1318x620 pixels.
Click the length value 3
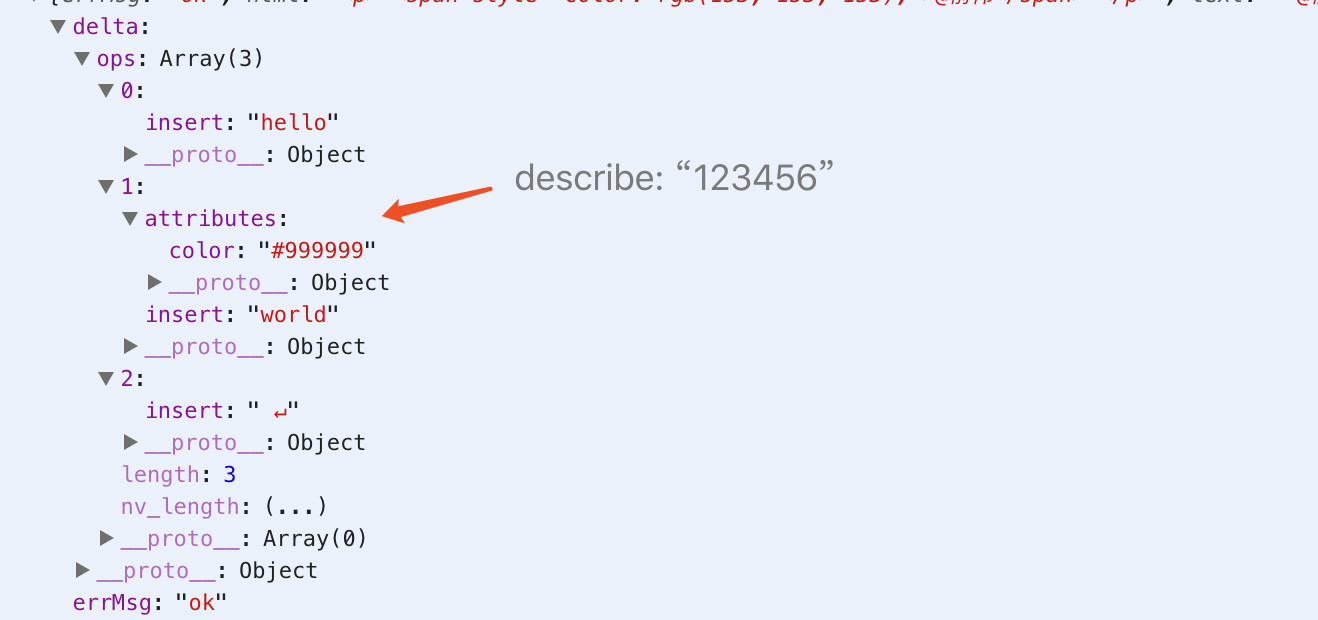pyautogui.click(x=229, y=474)
